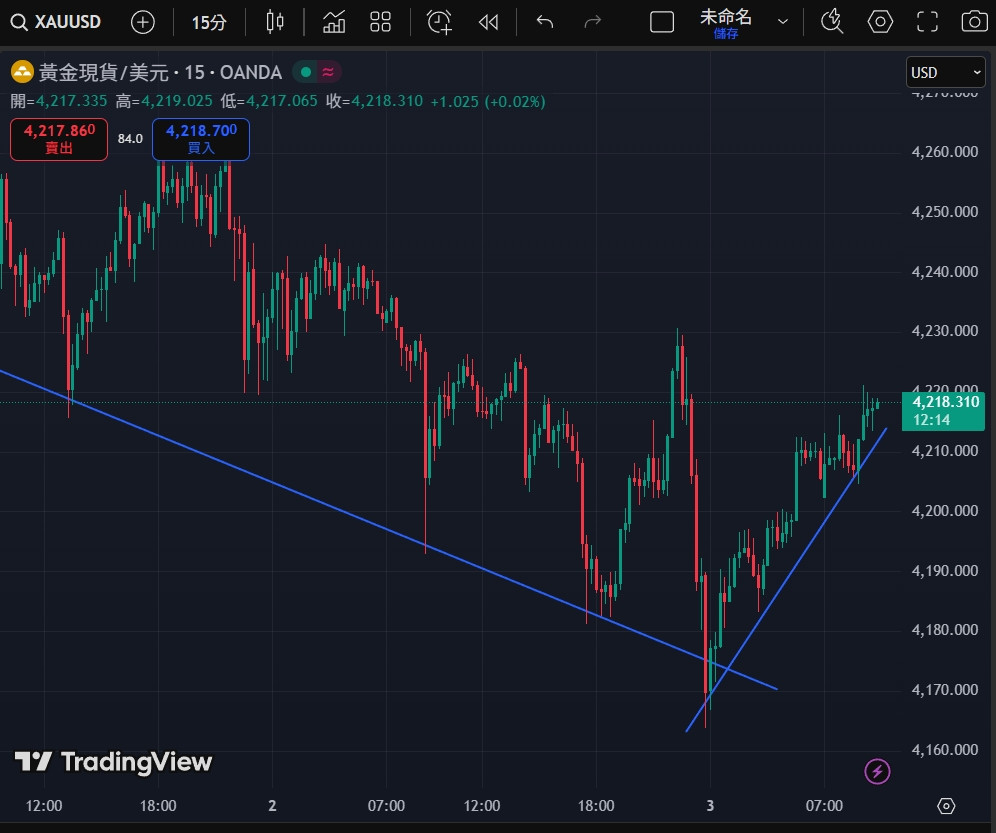Click the 收=4,218.310 close value
The image size is (996, 833).
click(374, 101)
